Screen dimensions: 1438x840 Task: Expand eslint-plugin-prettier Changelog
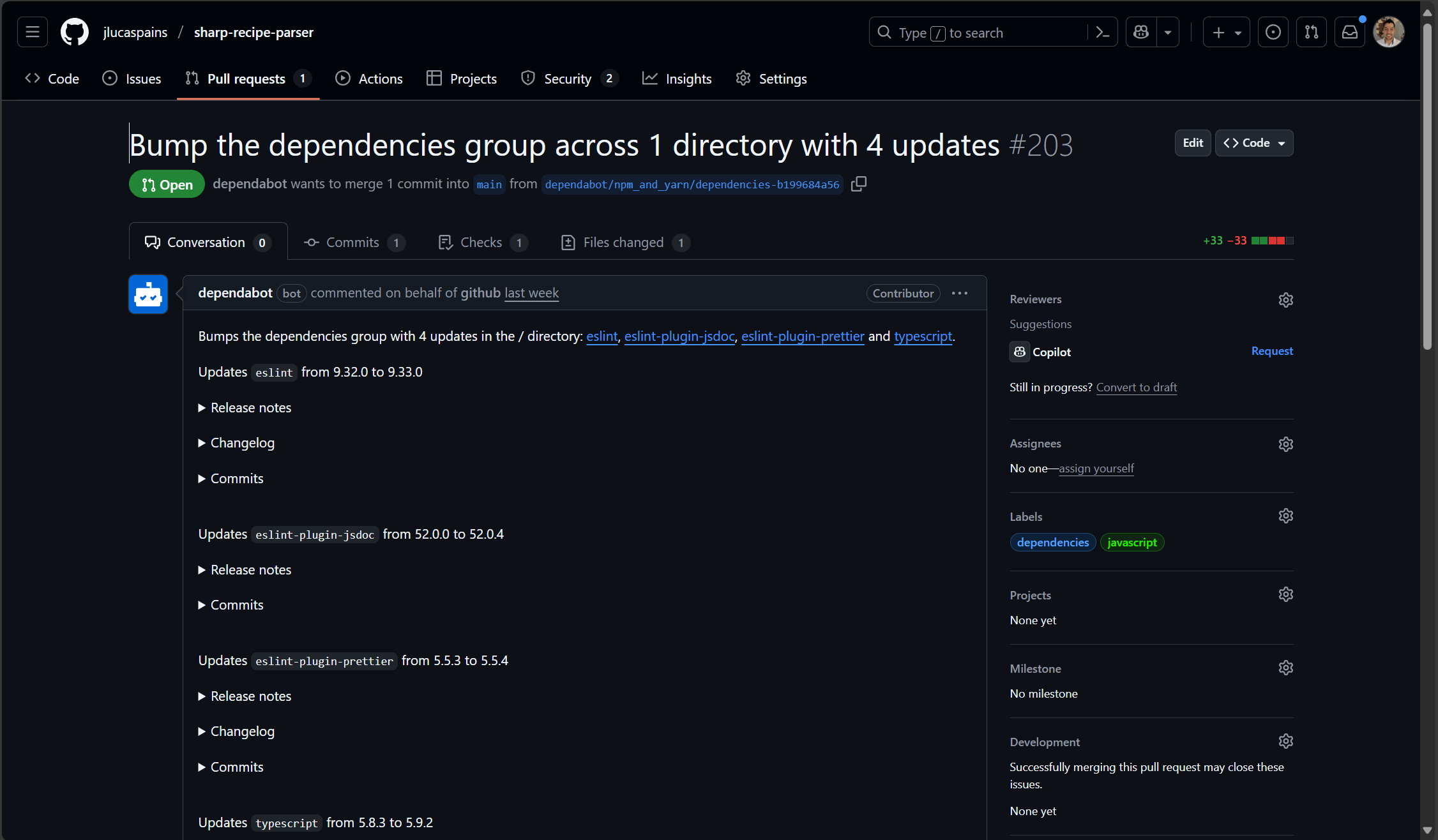point(236,731)
